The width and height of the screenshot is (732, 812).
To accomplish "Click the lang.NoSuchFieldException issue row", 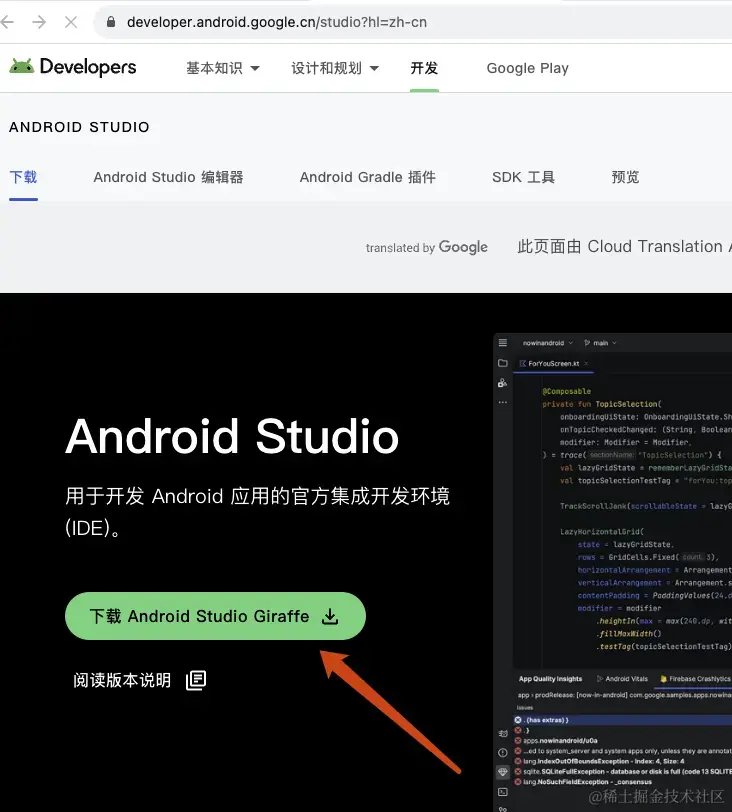I will (x=623, y=782).
